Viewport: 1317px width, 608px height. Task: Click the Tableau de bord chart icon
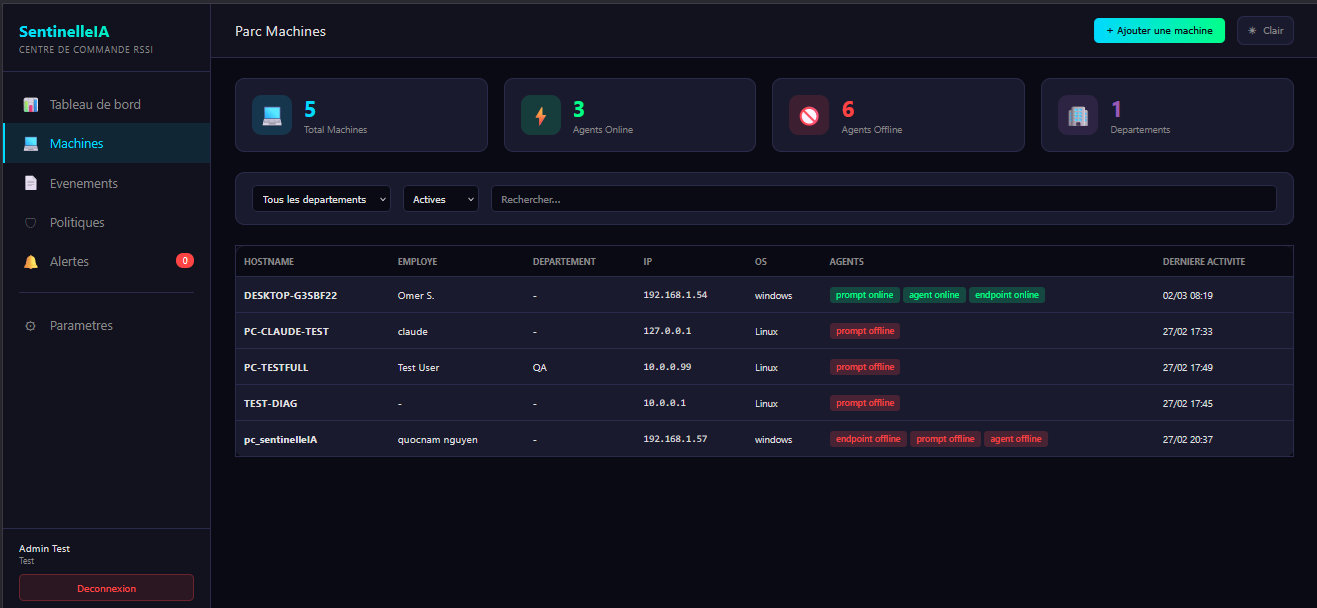(31, 104)
